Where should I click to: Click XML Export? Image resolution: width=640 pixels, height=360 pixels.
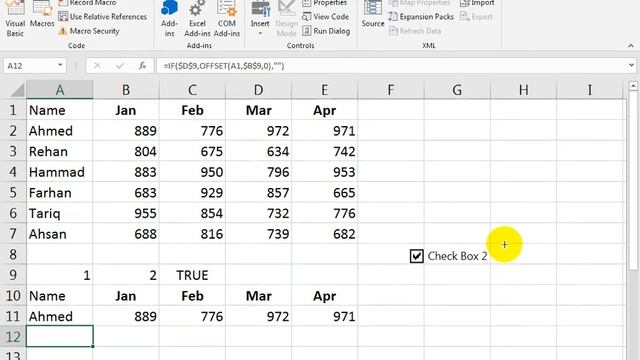click(x=476, y=17)
